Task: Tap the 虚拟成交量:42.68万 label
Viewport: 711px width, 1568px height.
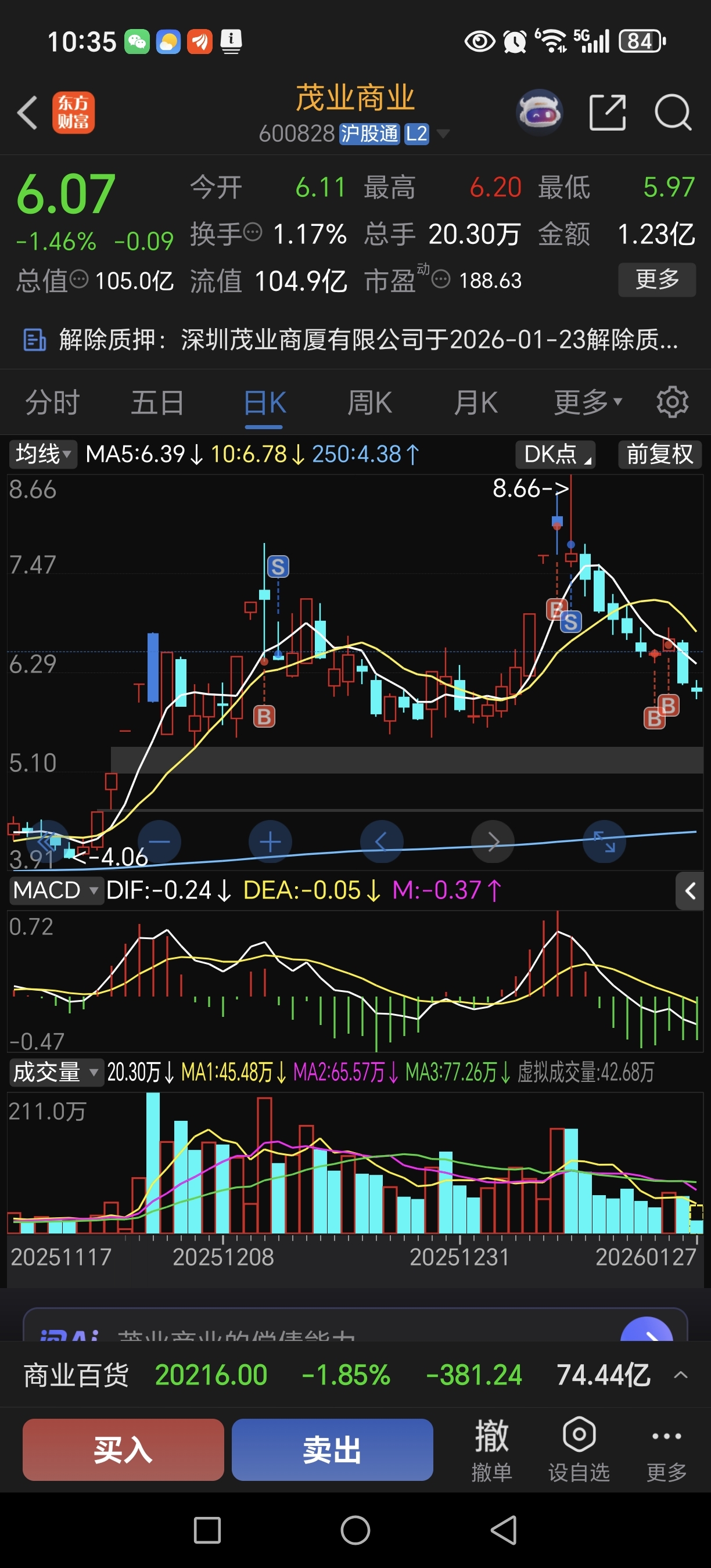Action: pos(586,1072)
